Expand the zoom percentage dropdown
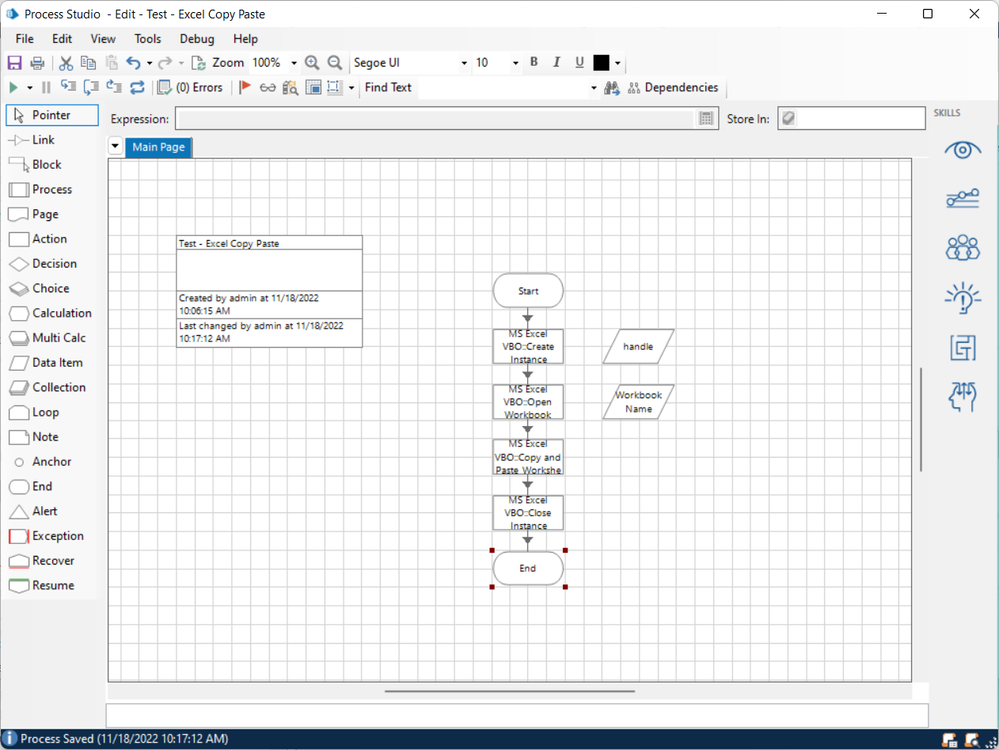The width and height of the screenshot is (999, 750). pyautogui.click(x=294, y=63)
